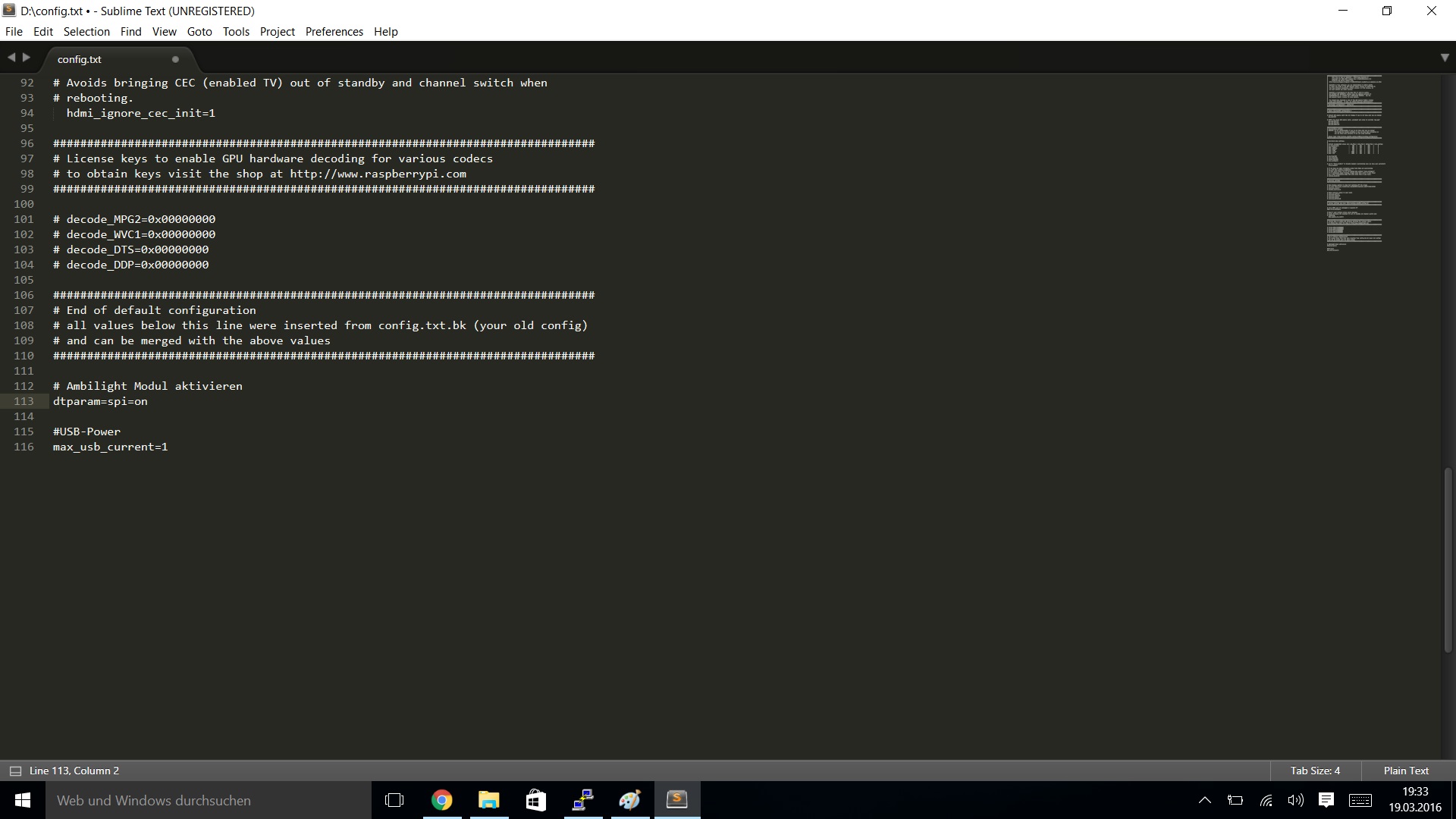The height and width of the screenshot is (819, 1456).
Task: Click the previous tab left arrow
Action: click(x=11, y=58)
